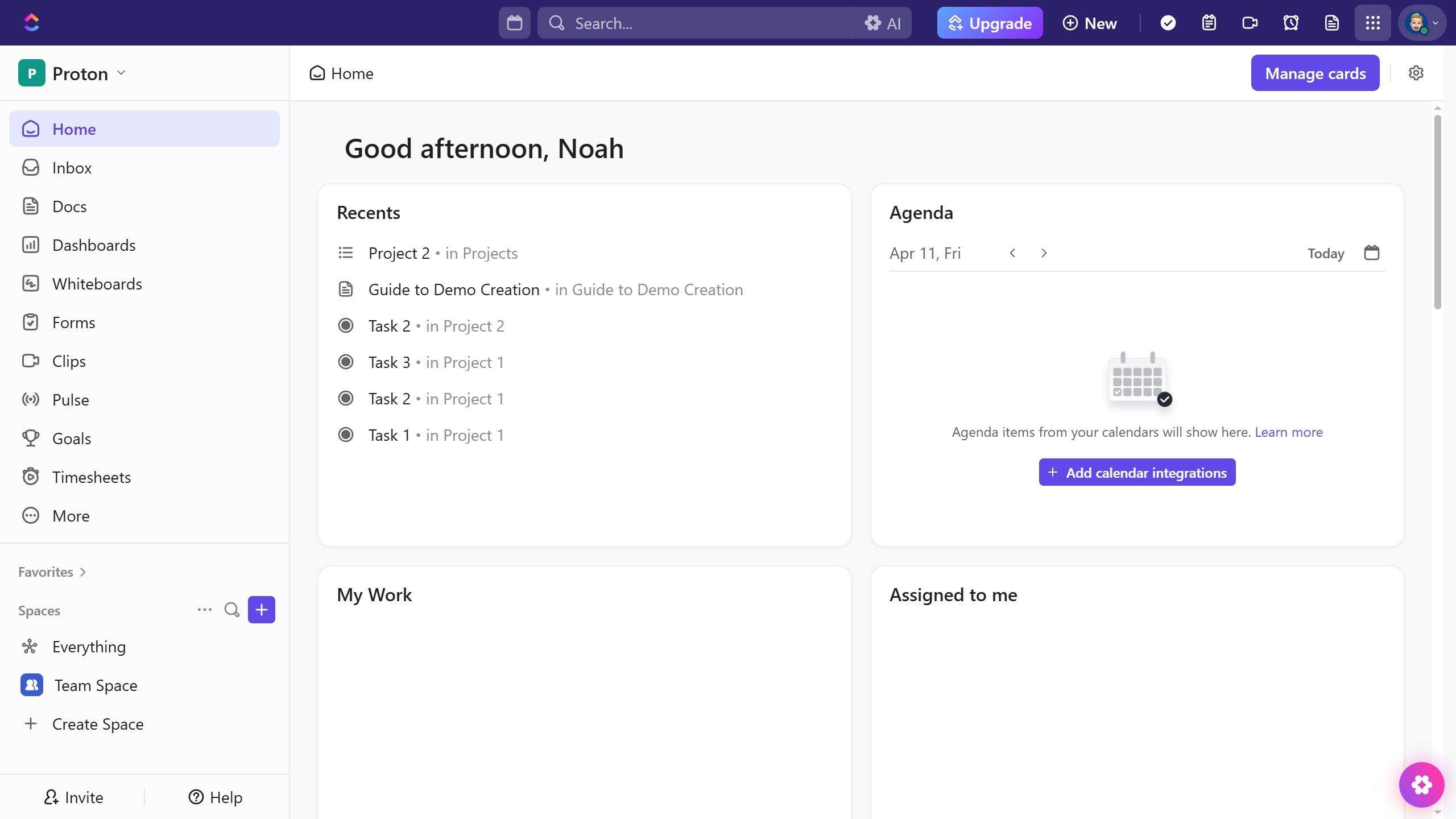Open the reminder alarm clock icon
1456x819 pixels.
(1291, 23)
